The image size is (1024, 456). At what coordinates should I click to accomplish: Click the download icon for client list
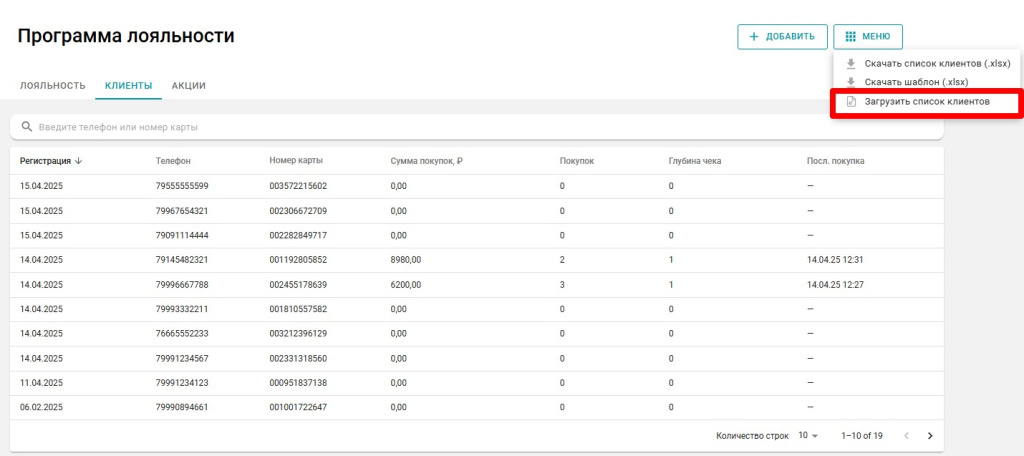pos(851,63)
